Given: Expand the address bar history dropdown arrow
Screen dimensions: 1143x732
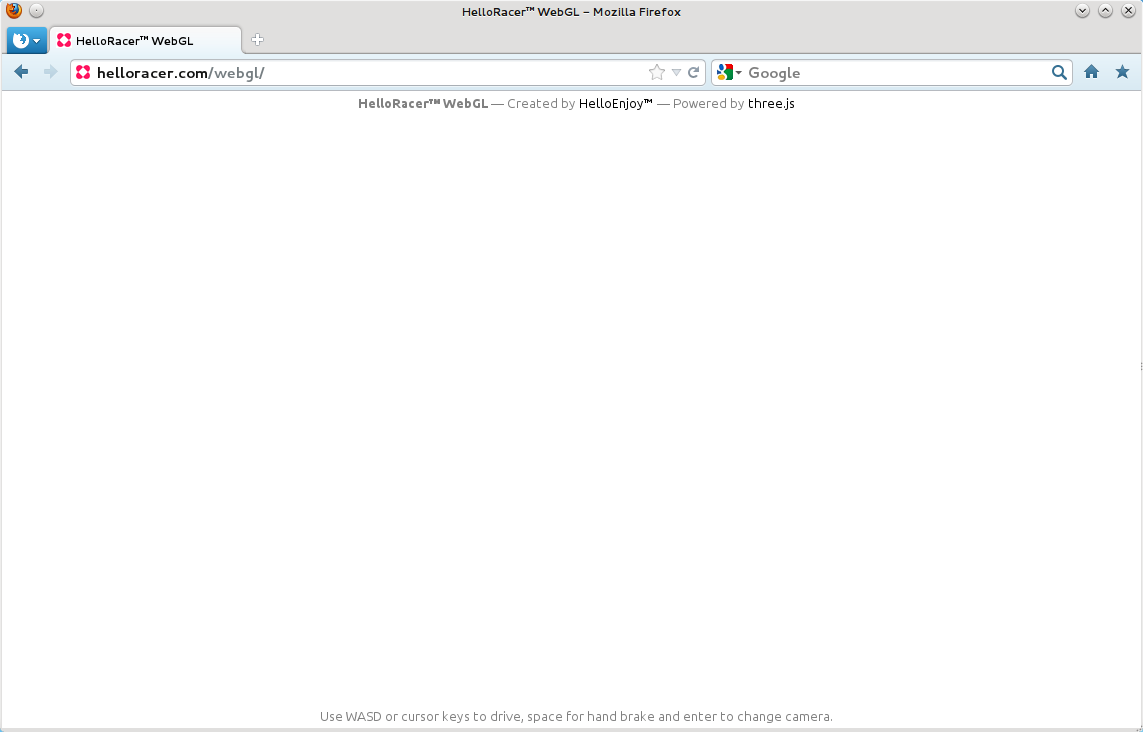Looking at the screenshot, I should tap(676, 72).
